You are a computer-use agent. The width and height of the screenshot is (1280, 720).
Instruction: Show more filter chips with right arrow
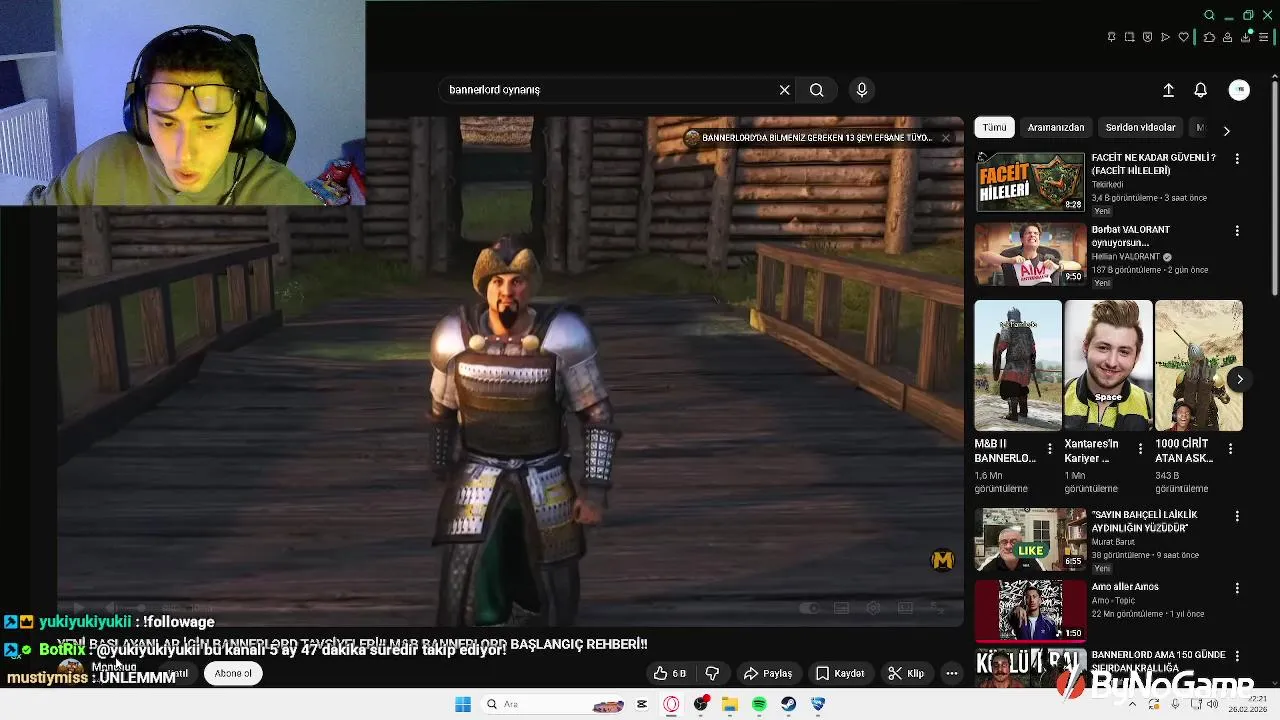(1227, 131)
